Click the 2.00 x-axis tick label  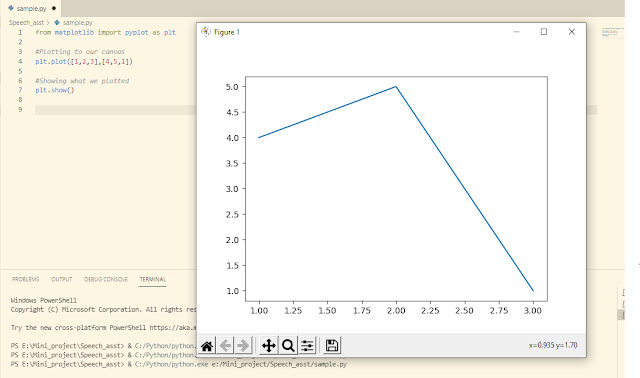tap(396, 311)
